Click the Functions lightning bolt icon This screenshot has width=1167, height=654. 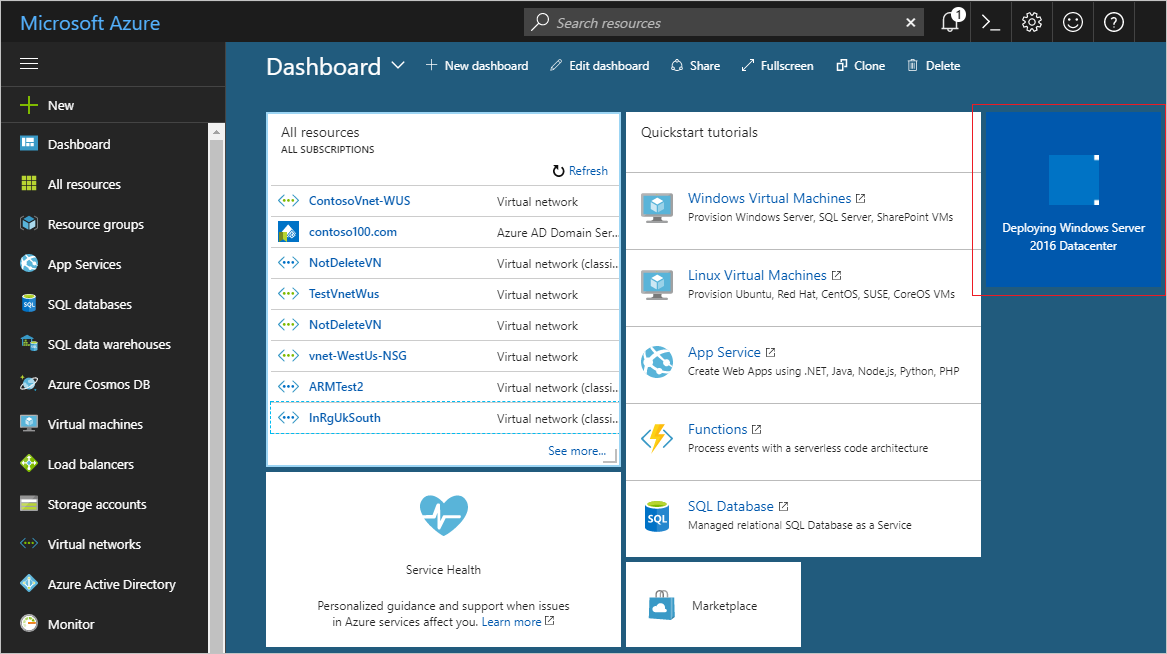656,438
